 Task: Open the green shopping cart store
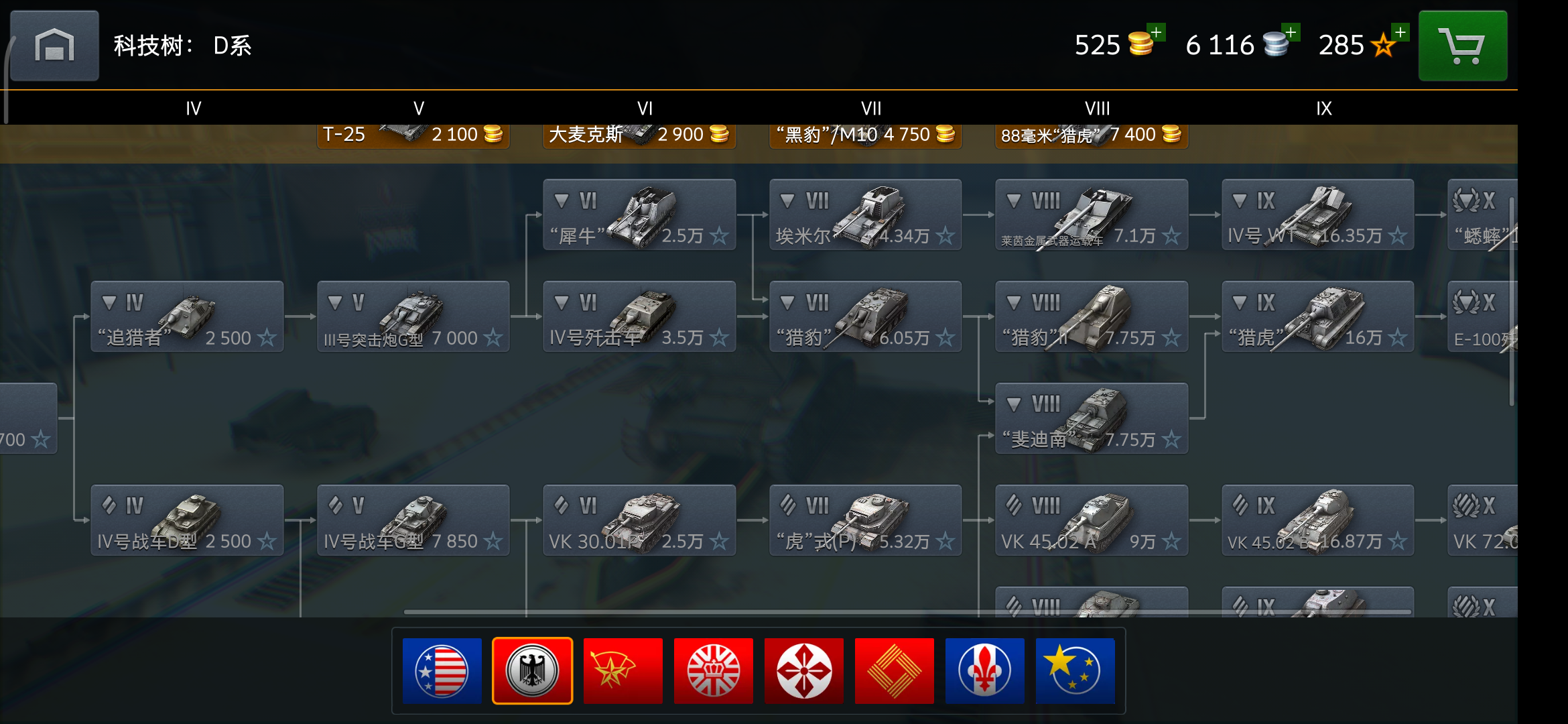tap(1463, 46)
